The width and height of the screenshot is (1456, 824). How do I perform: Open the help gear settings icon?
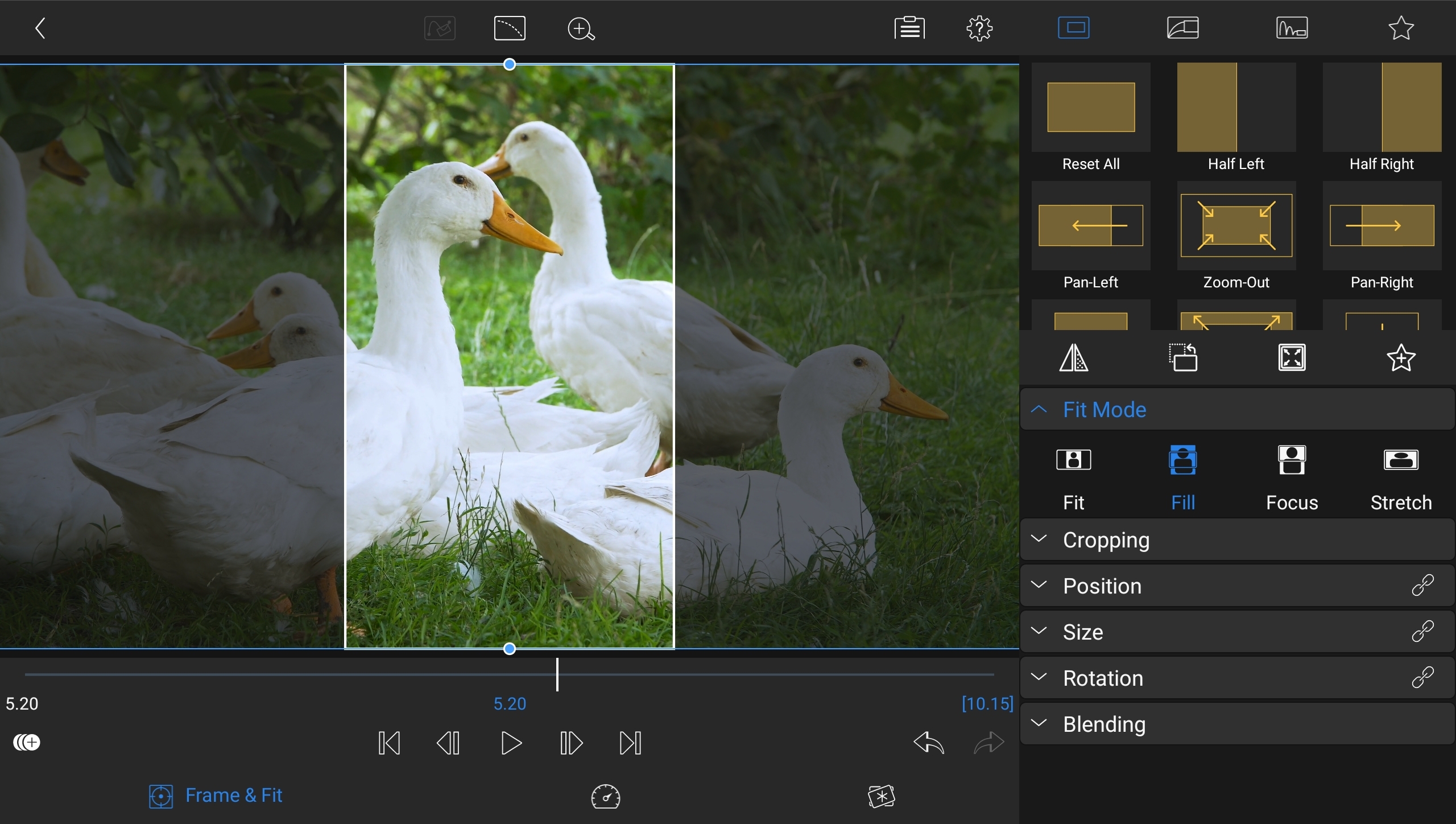(979, 28)
